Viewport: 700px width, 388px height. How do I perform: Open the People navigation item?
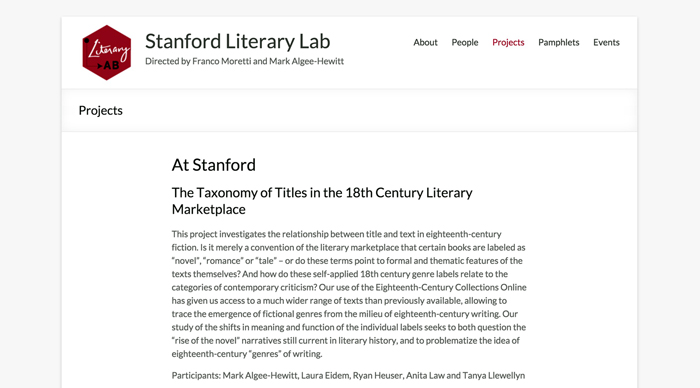(465, 42)
